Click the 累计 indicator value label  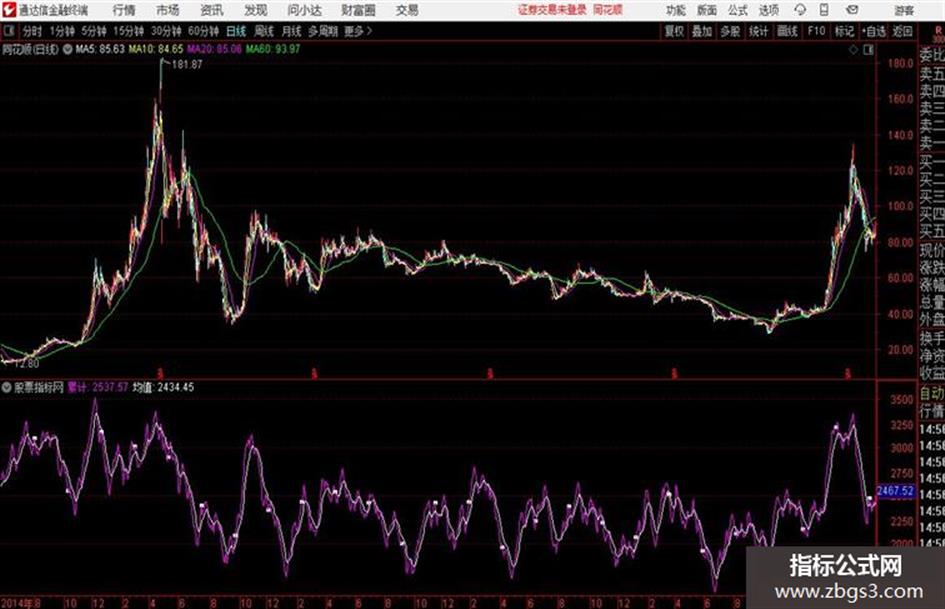[x=98, y=387]
